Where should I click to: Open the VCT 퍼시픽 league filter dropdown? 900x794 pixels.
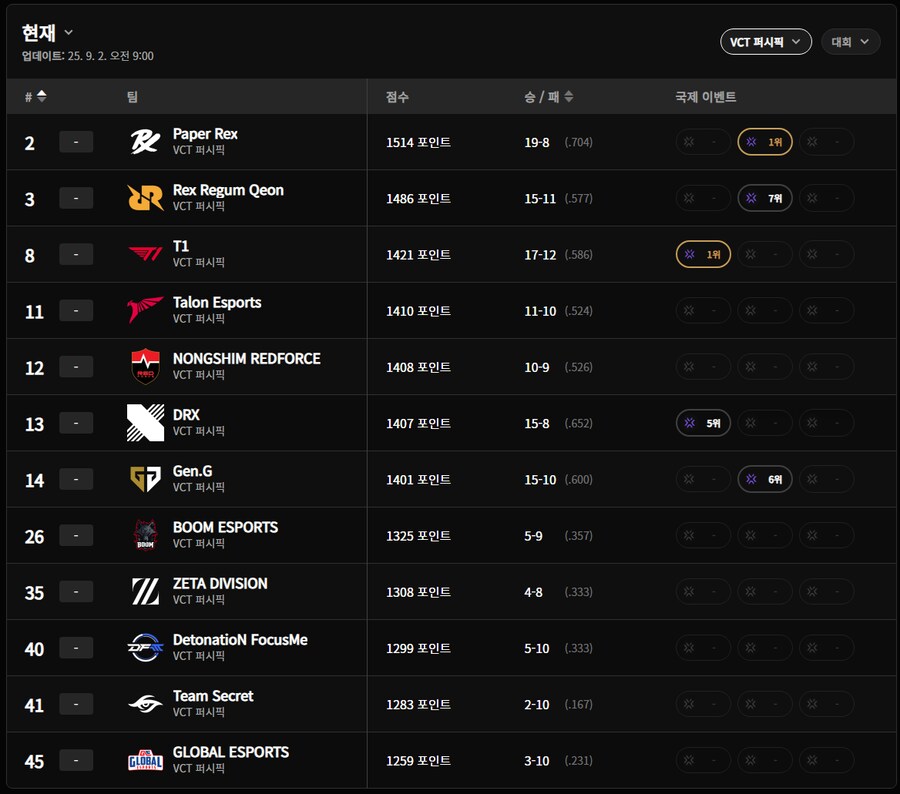766,42
